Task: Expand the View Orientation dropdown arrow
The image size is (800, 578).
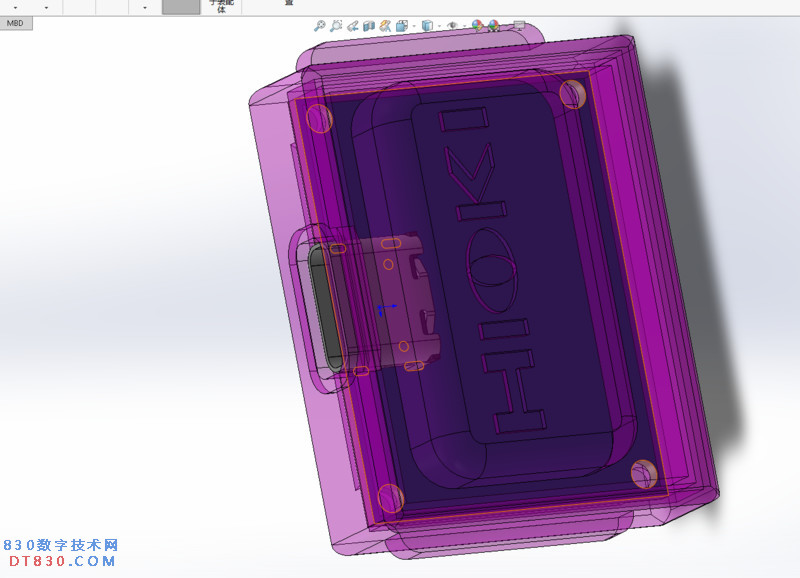Action: coord(412,27)
